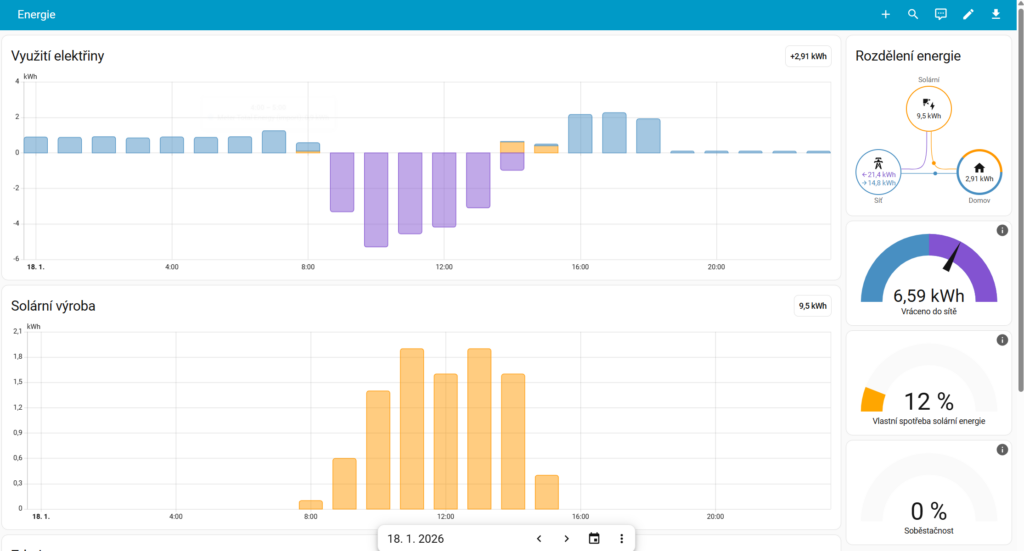Viewport: 1024px width, 551px height.
Task: Click info icon on Vráceno do sítě gauge
Action: [x=1002, y=231]
